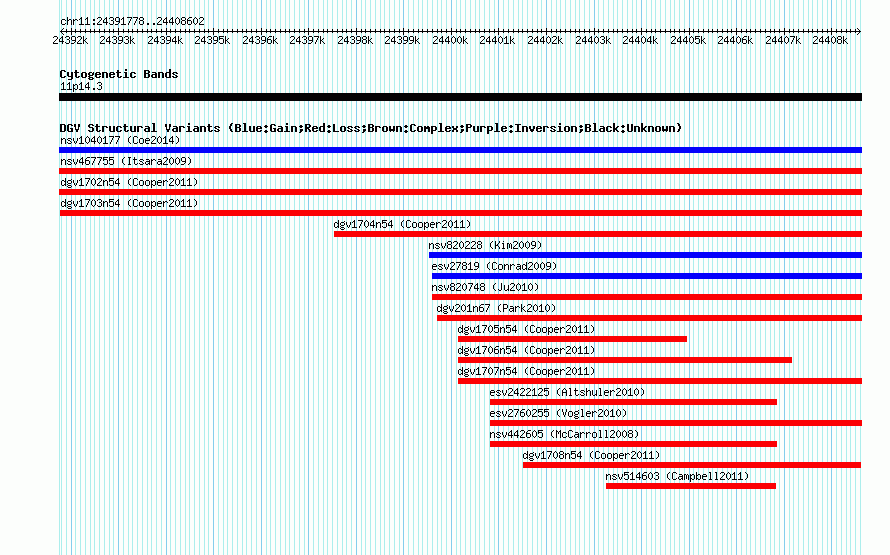
Task: Click the nsv820228 blue gain bar
Action: click(x=645, y=255)
